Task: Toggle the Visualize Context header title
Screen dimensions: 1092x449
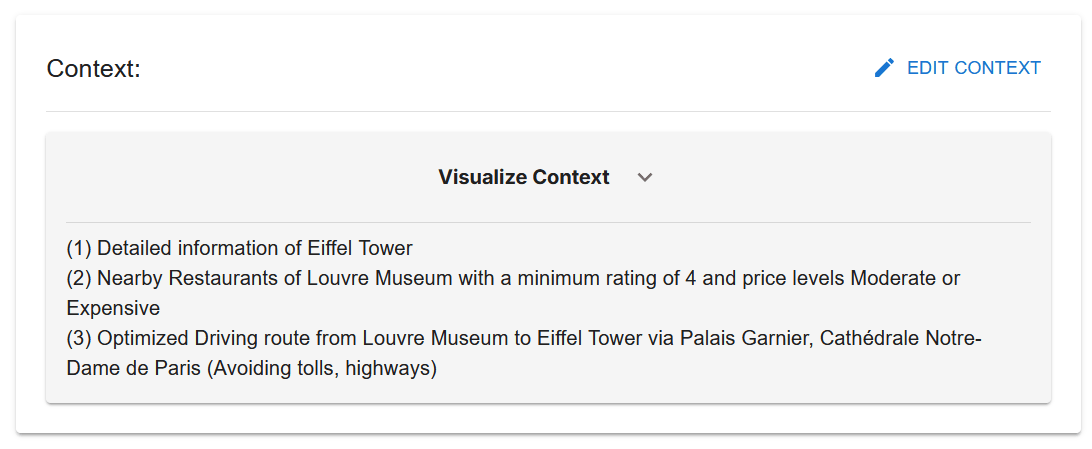Action: tap(523, 177)
